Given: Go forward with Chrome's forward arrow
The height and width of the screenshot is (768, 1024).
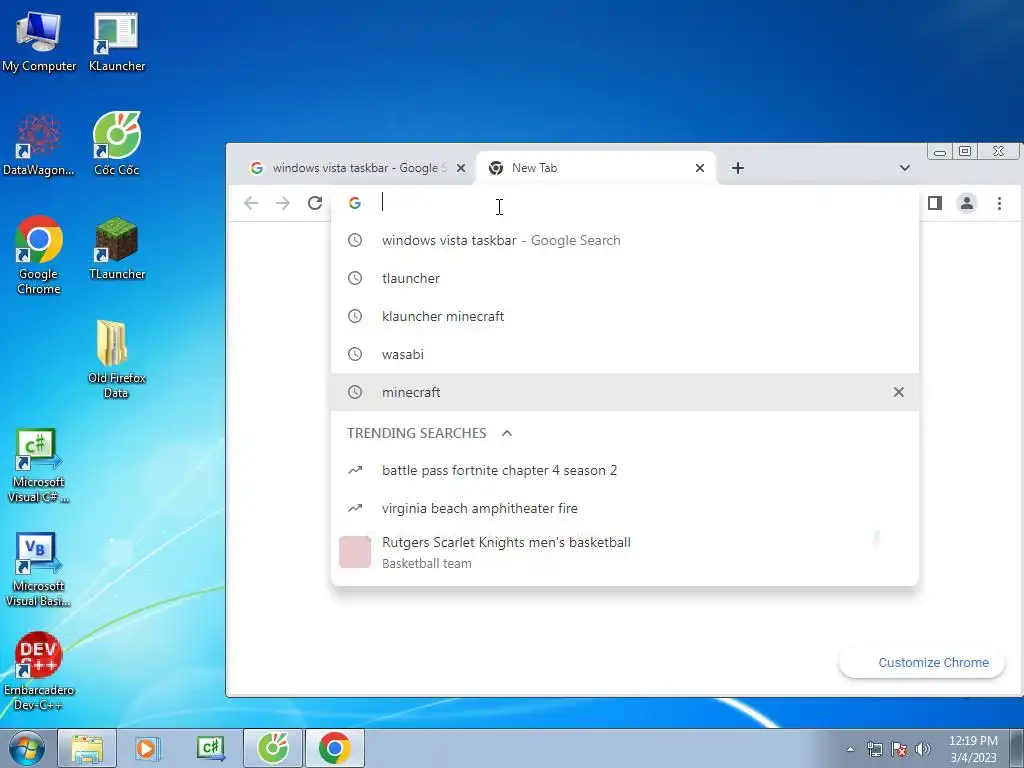Looking at the screenshot, I should 283,203.
